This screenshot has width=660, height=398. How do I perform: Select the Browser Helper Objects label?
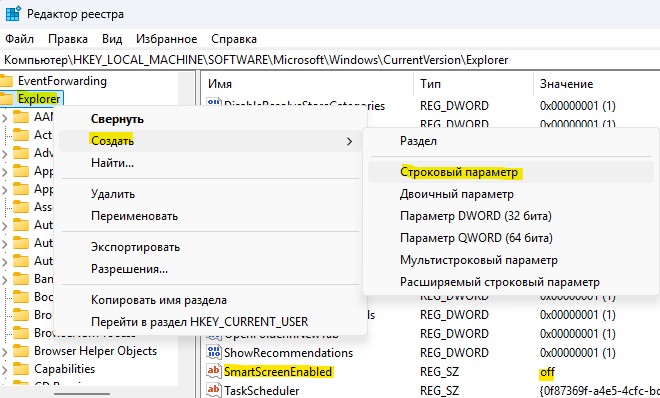[x=96, y=351]
